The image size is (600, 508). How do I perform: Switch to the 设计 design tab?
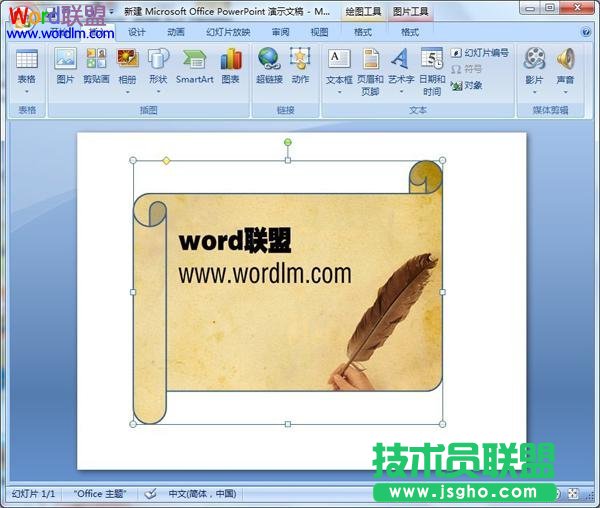pos(137,32)
